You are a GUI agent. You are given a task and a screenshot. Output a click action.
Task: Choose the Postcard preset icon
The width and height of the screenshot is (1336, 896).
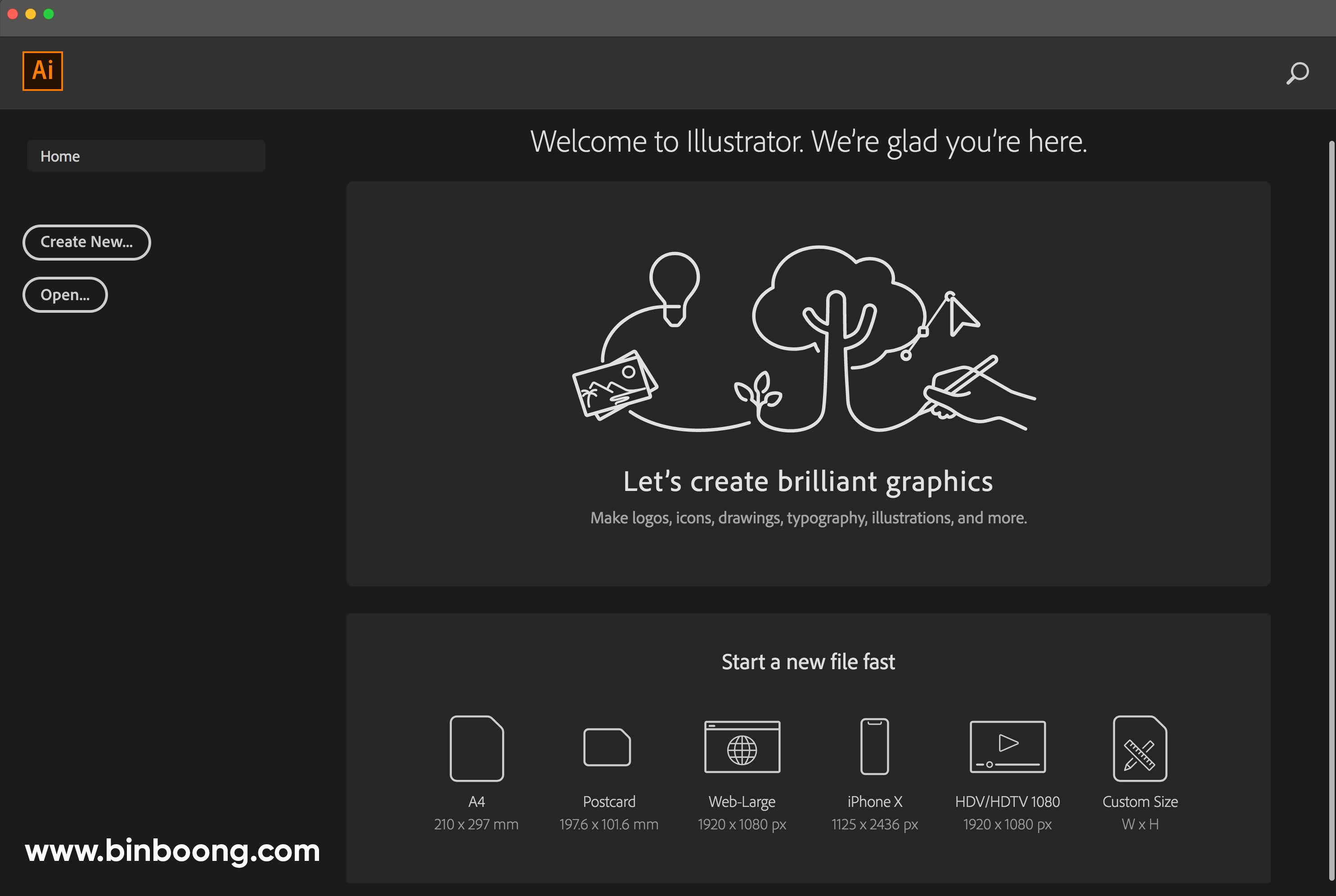(607, 747)
